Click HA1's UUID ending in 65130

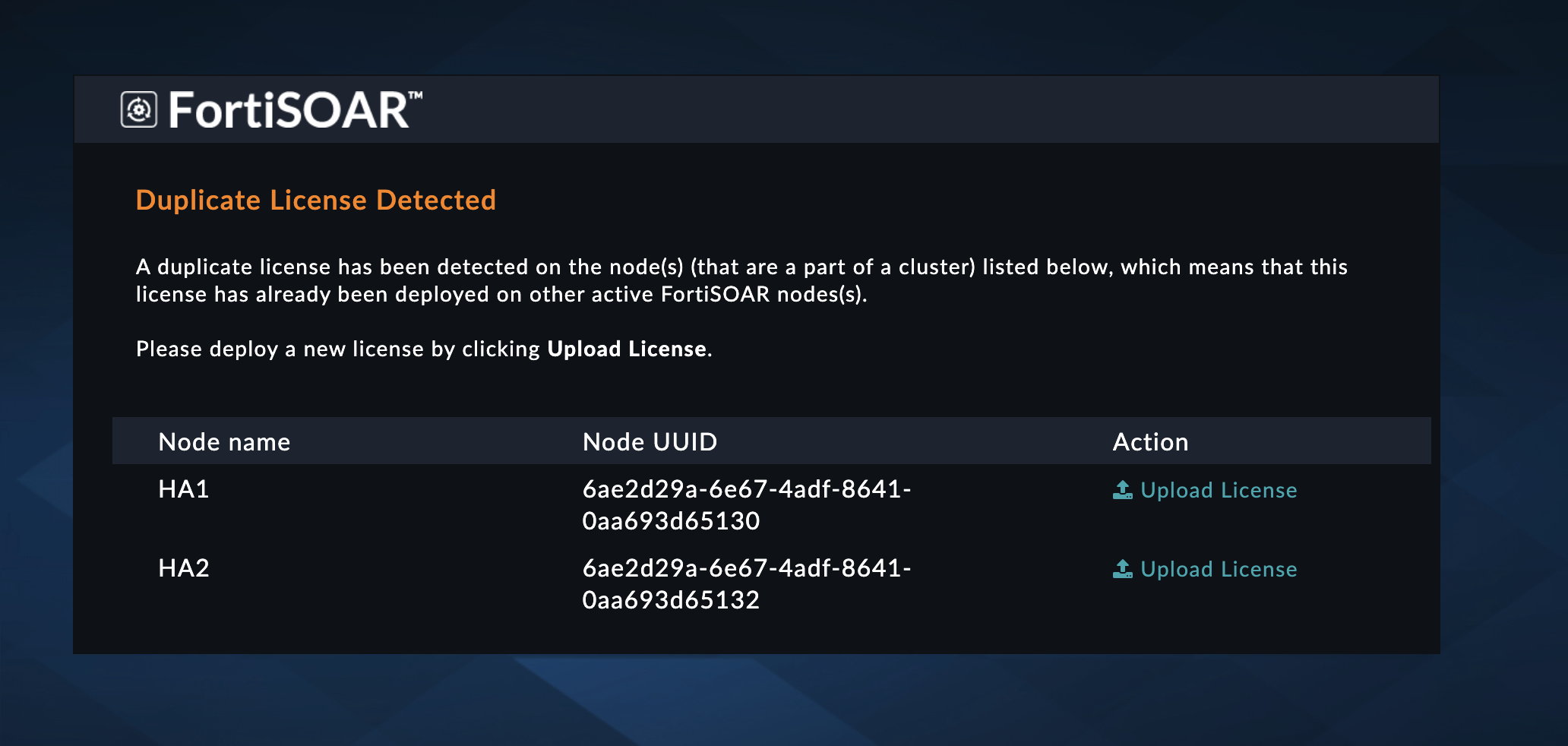[x=747, y=505]
